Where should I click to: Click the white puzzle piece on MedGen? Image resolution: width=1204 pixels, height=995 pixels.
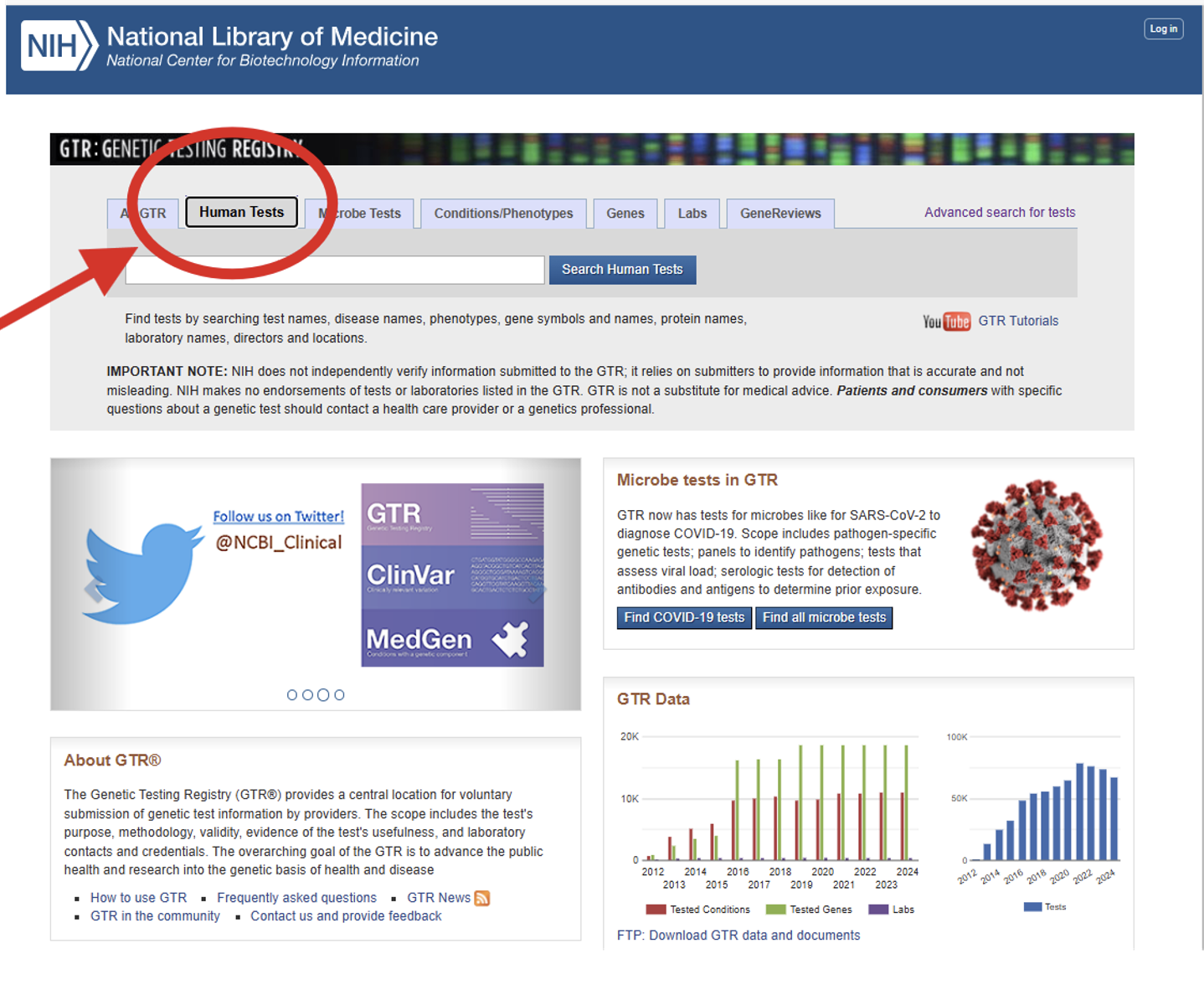[510, 641]
